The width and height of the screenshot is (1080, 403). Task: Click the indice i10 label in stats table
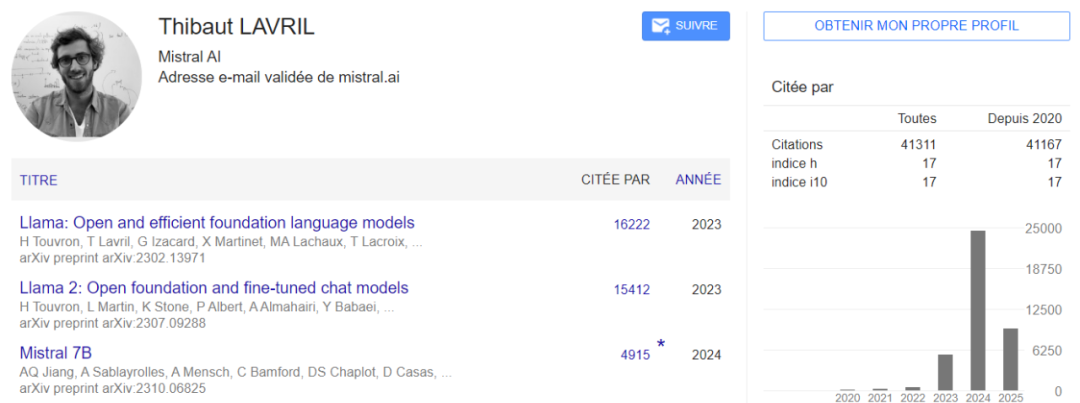point(799,181)
